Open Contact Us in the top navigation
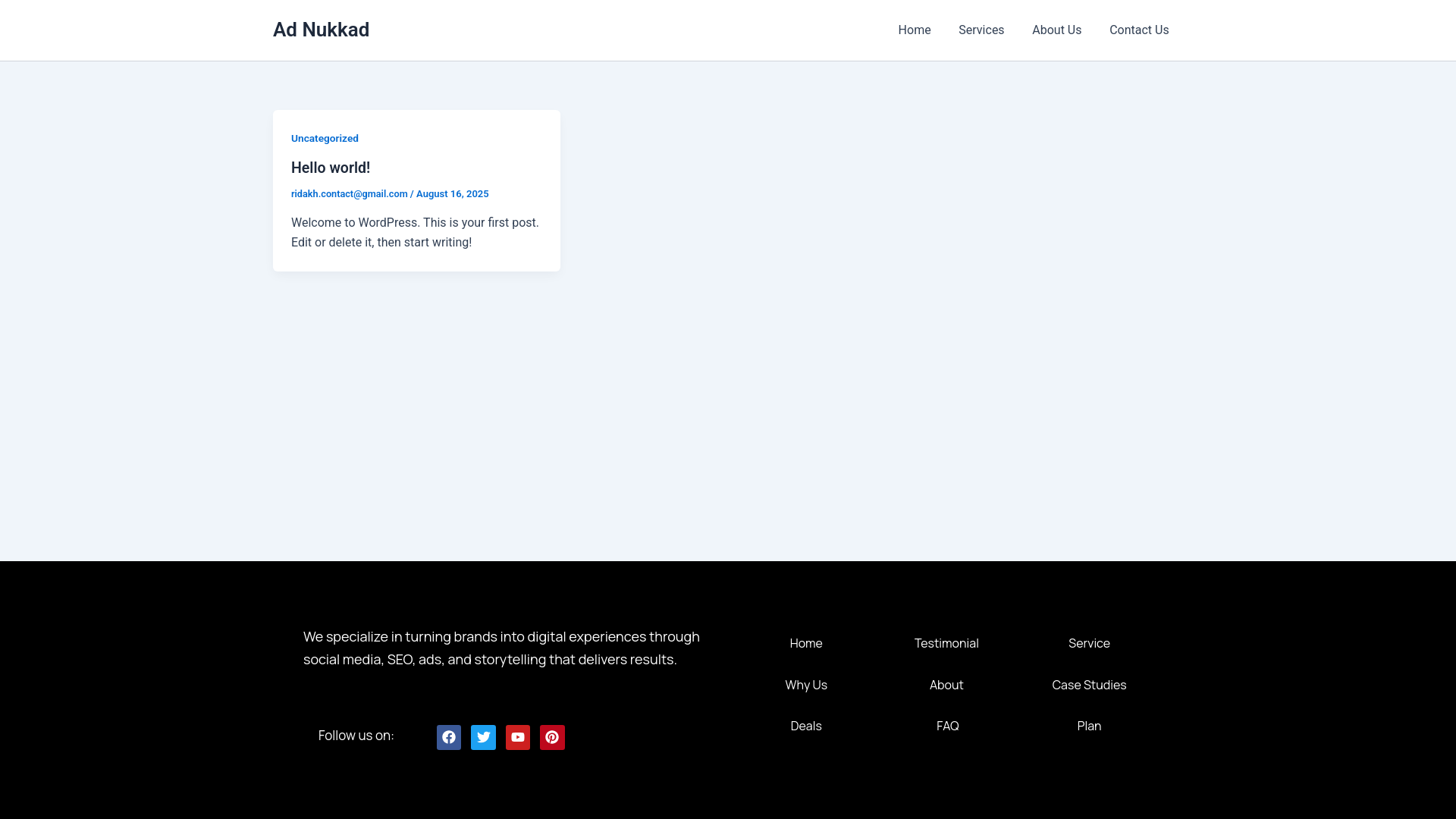 pos(1139,30)
